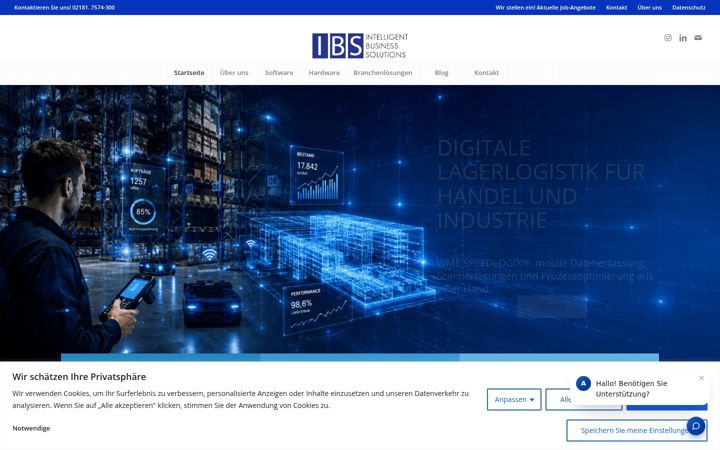Image resolution: width=720 pixels, height=450 pixels.
Task: Expand the Anpassen cookie dropdown
Action: coord(514,399)
